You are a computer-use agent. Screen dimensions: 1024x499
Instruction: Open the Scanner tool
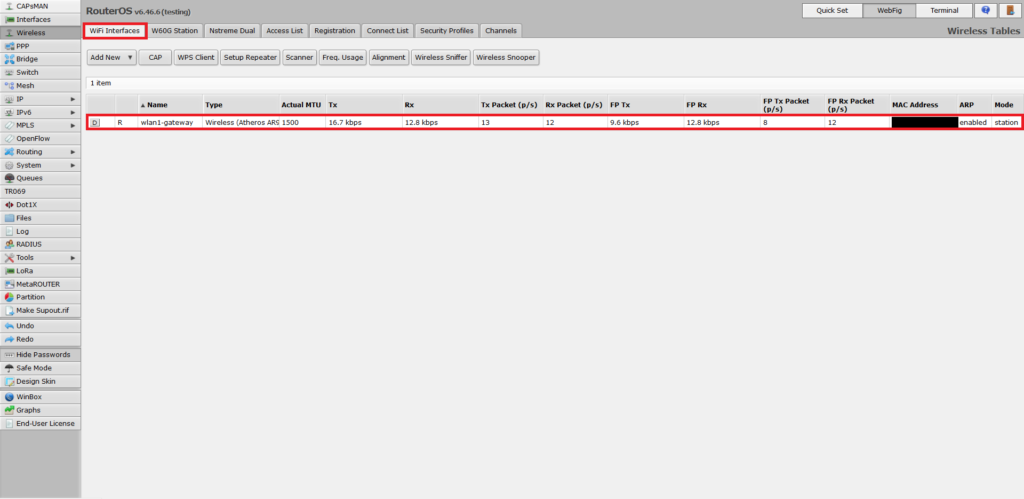click(300, 57)
